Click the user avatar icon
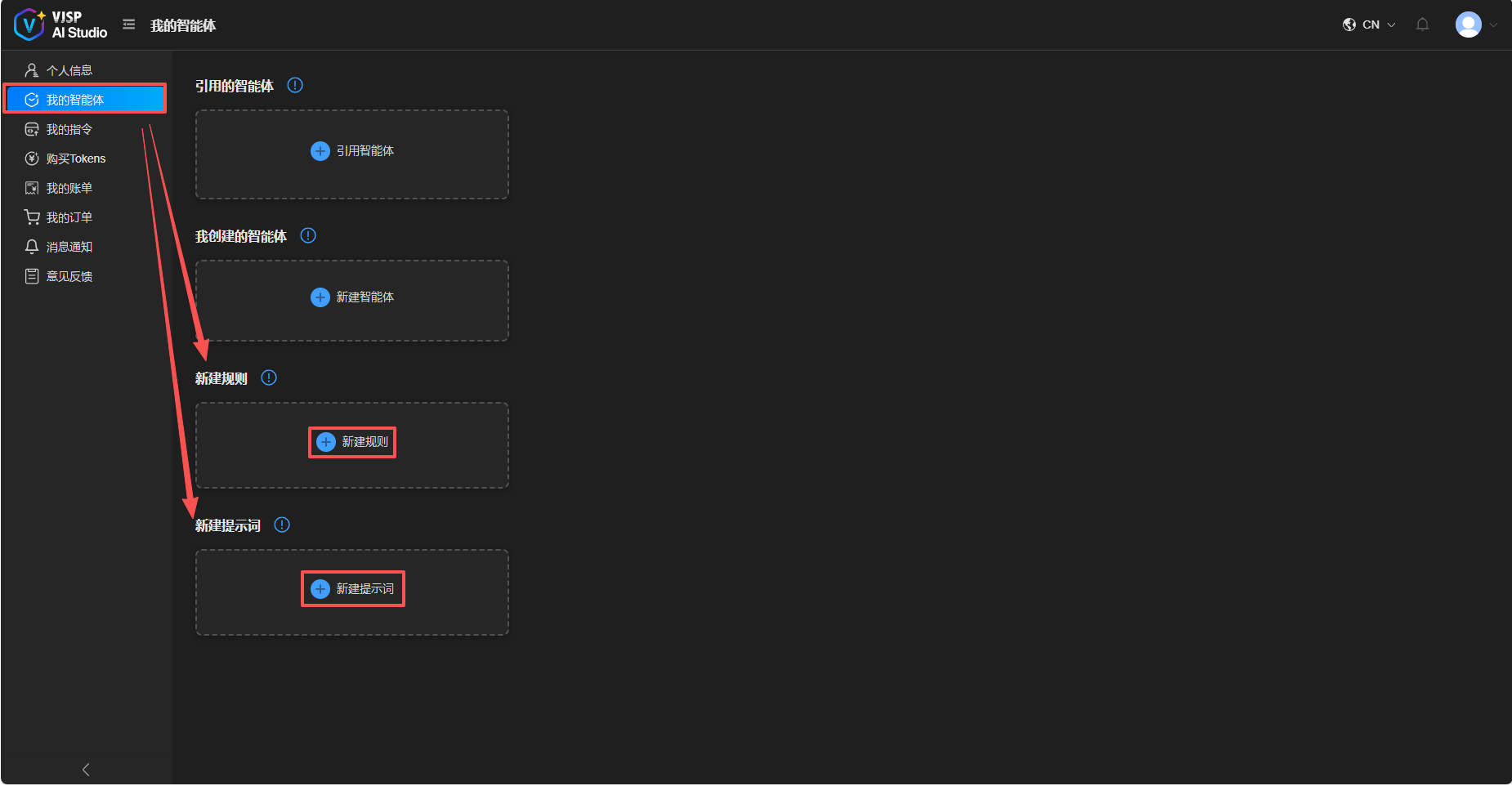The image size is (1512, 786). (x=1468, y=25)
